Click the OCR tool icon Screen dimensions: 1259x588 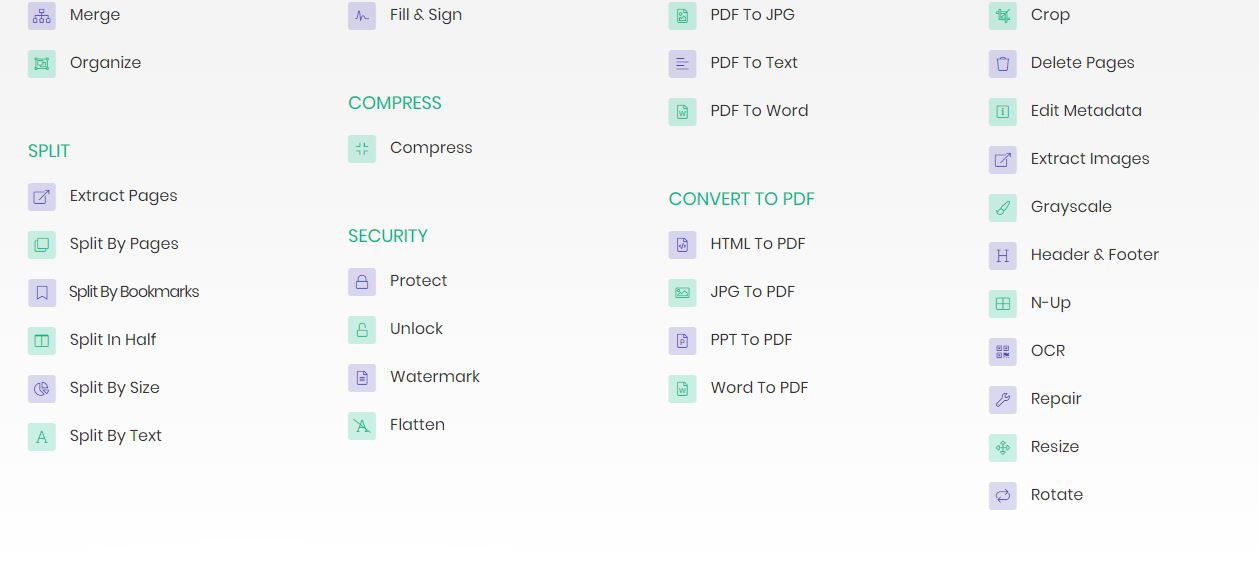coord(1003,352)
